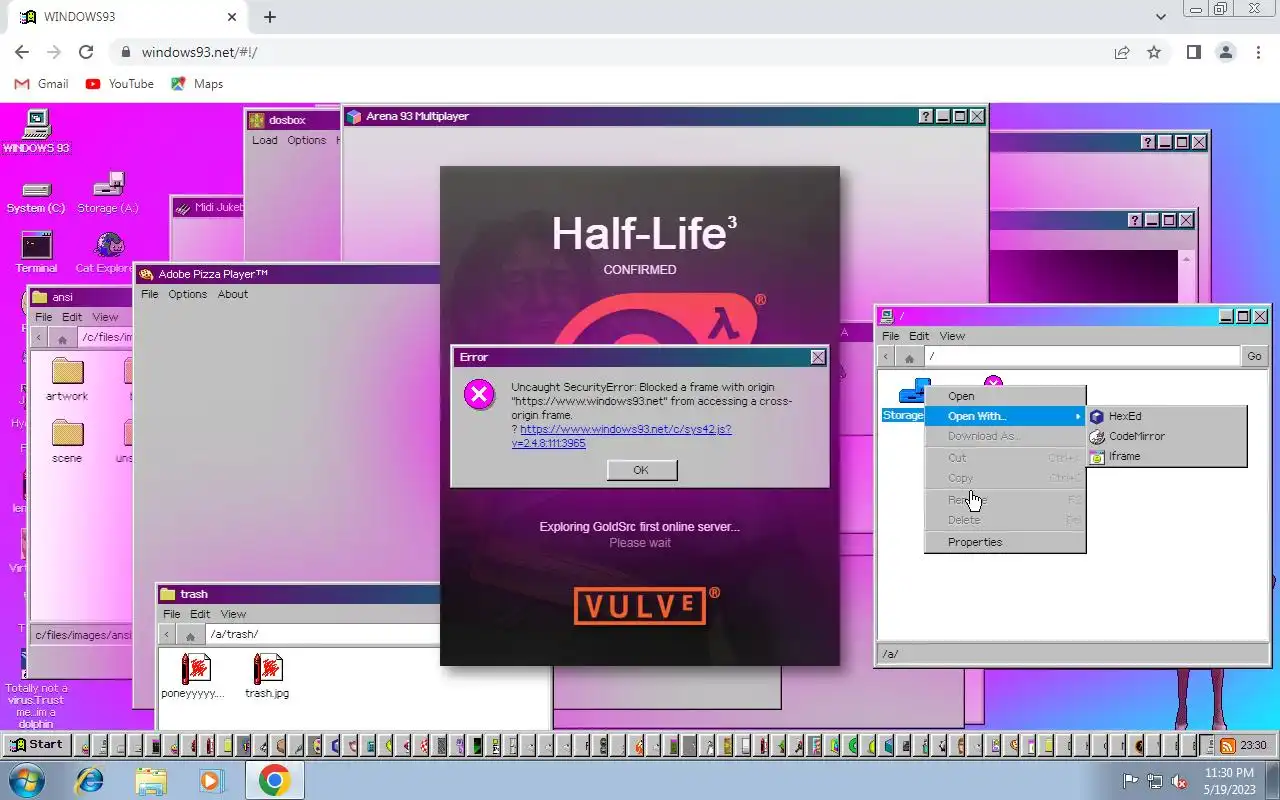Open Edit menu in the trash window

(200, 614)
